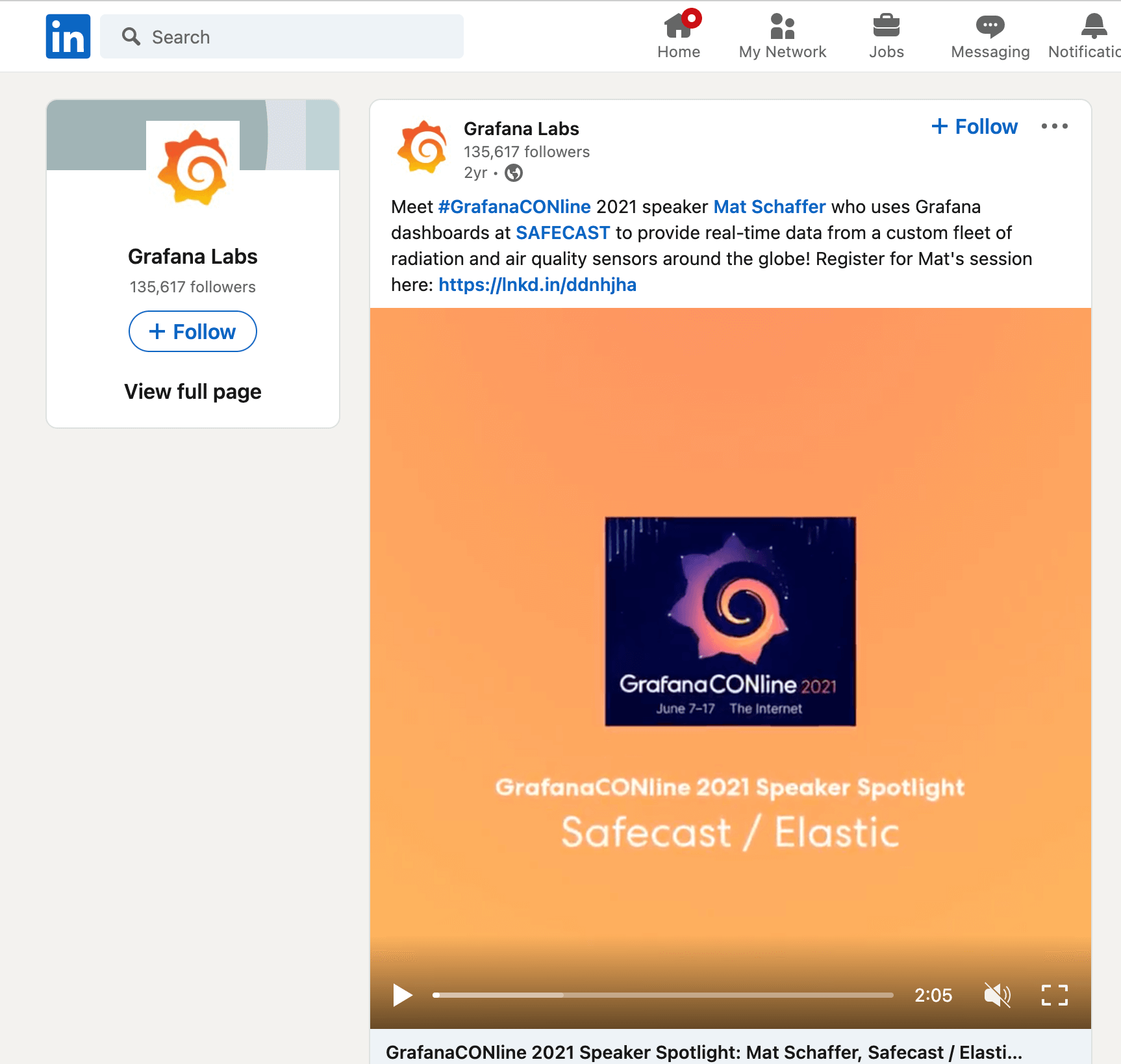Mute the video sound
The width and height of the screenshot is (1121, 1064).
tap(998, 994)
